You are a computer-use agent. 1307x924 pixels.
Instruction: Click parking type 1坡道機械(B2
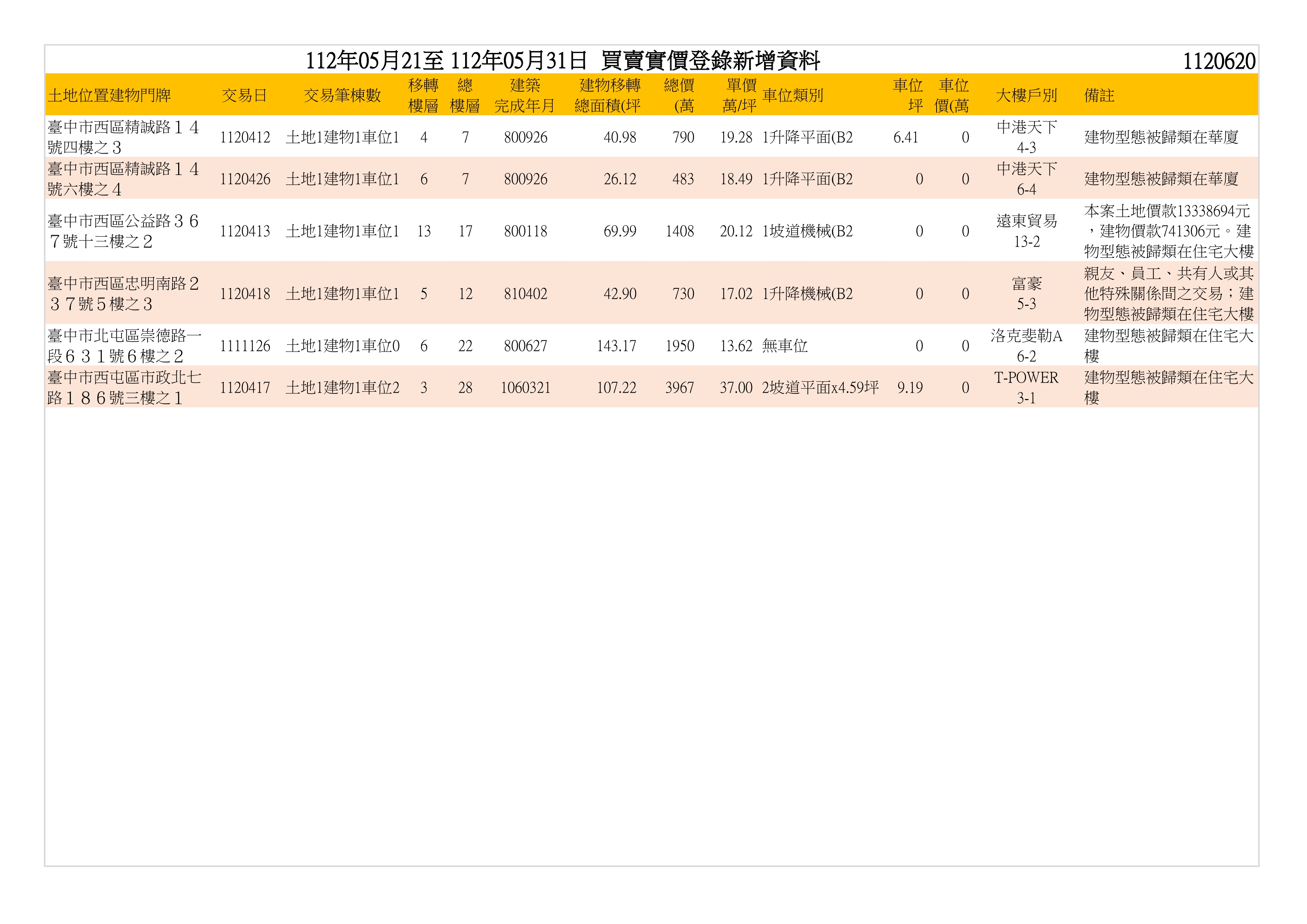(808, 231)
